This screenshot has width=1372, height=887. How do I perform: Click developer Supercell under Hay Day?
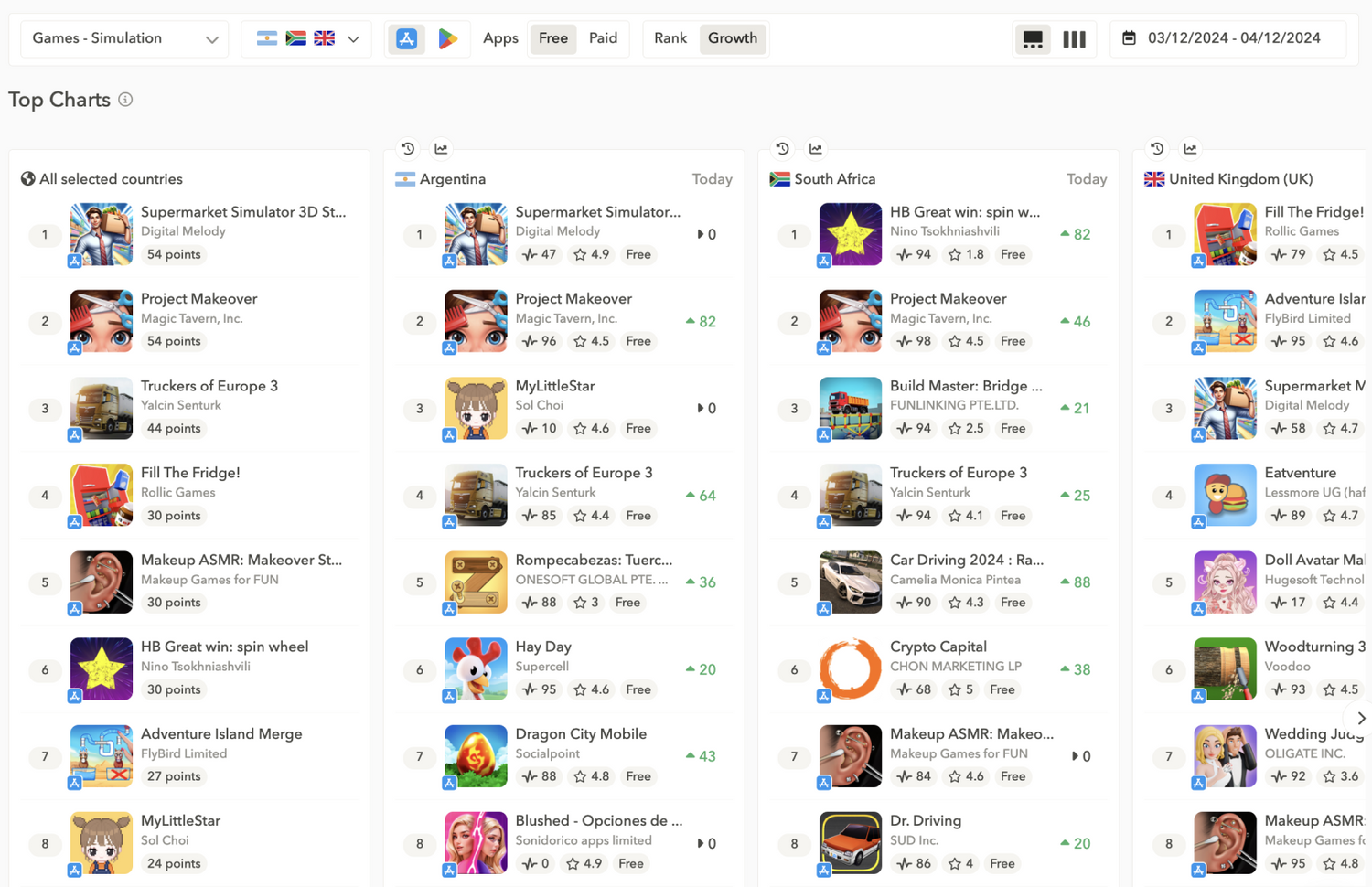pos(541,667)
